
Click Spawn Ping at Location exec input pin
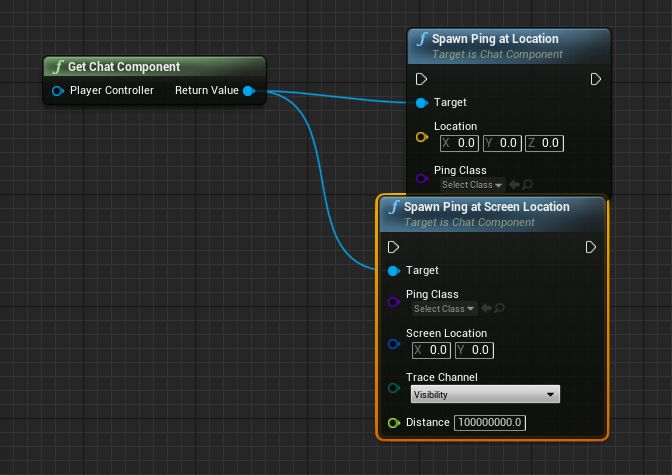[421, 79]
